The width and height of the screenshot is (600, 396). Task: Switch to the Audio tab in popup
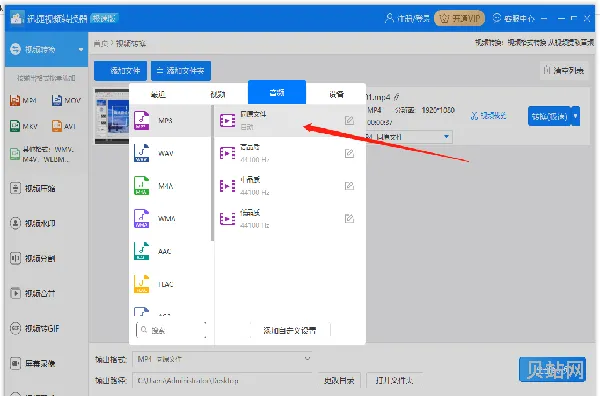click(x=277, y=92)
